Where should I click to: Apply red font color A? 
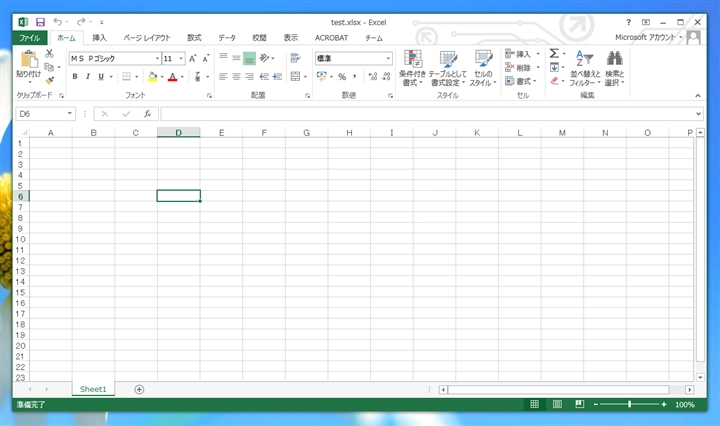point(173,77)
